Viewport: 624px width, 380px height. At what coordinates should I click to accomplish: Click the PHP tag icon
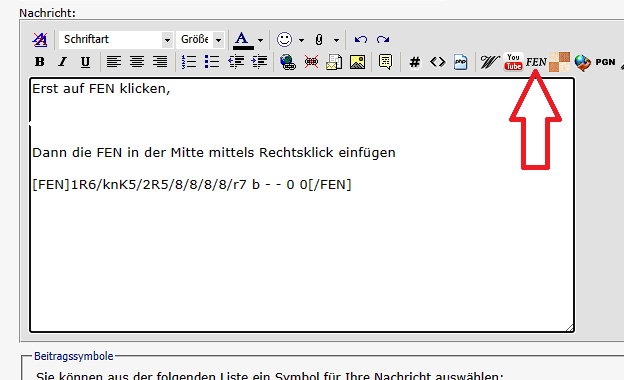[x=460, y=62]
